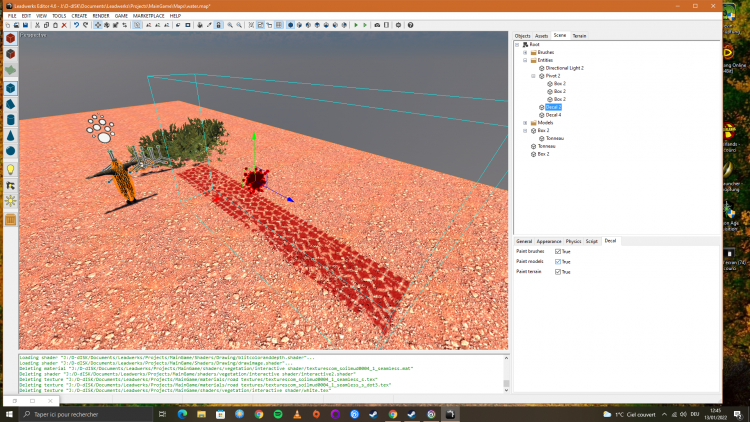Switch to the Terrain tab

[x=580, y=35]
